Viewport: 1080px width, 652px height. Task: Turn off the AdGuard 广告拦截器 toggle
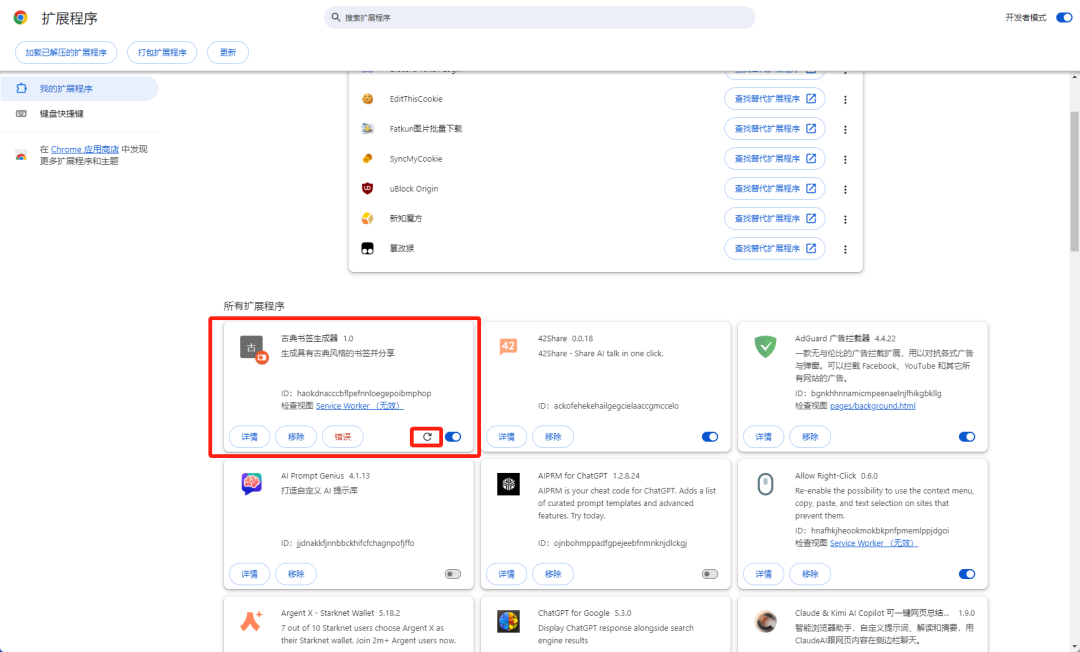click(966, 437)
